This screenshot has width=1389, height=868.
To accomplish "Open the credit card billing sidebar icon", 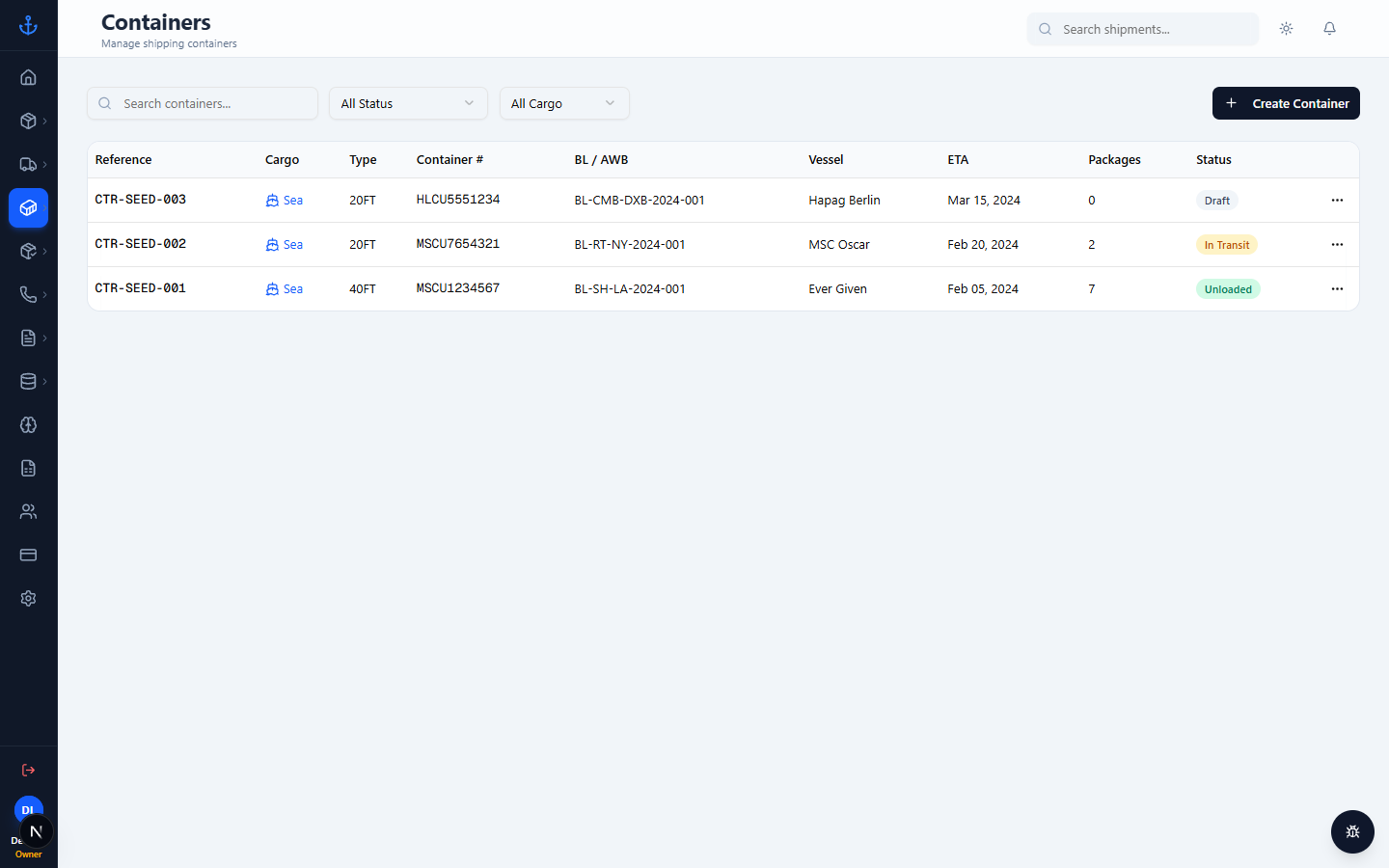I will pos(28,555).
